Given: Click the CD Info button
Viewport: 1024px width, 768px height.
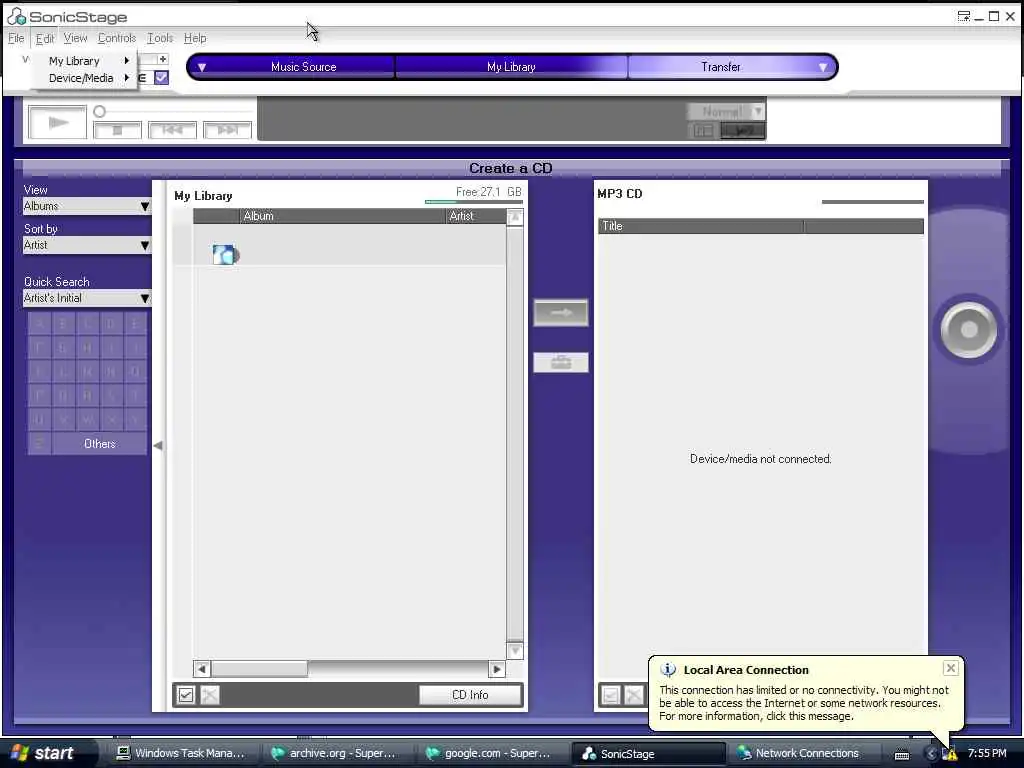Looking at the screenshot, I should [x=470, y=695].
